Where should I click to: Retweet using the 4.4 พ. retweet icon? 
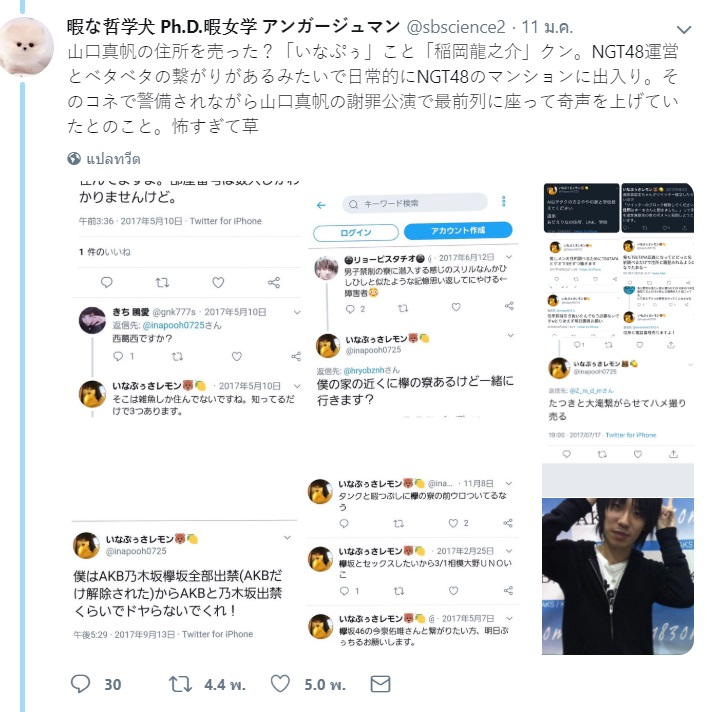pyautogui.click(x=180, y=684)
